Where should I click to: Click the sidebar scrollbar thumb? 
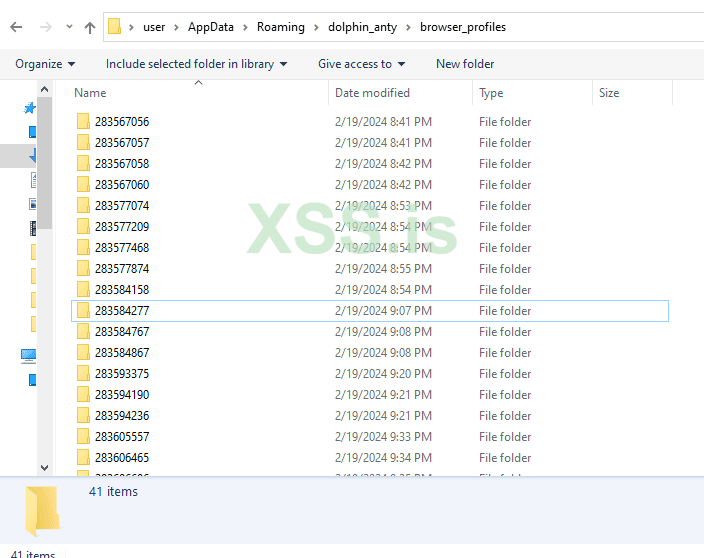pyautogui.click(x=44, y=163)
